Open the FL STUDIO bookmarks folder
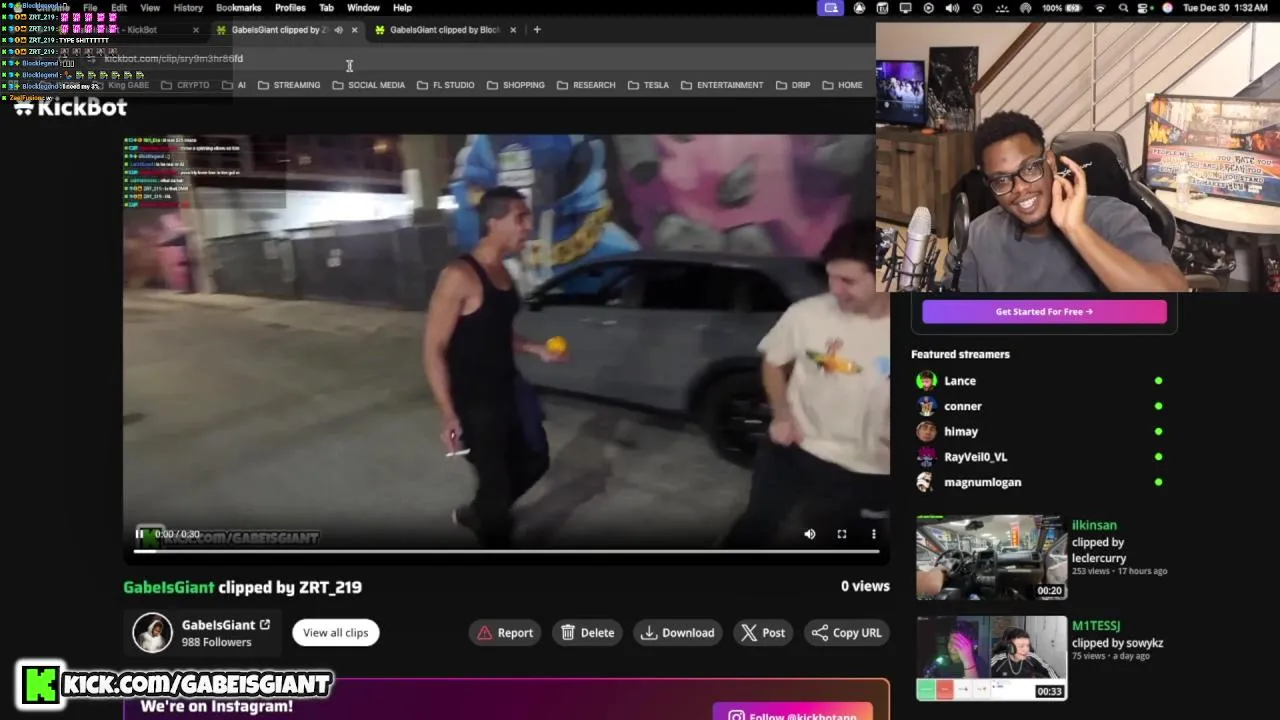 coord(445,85)
